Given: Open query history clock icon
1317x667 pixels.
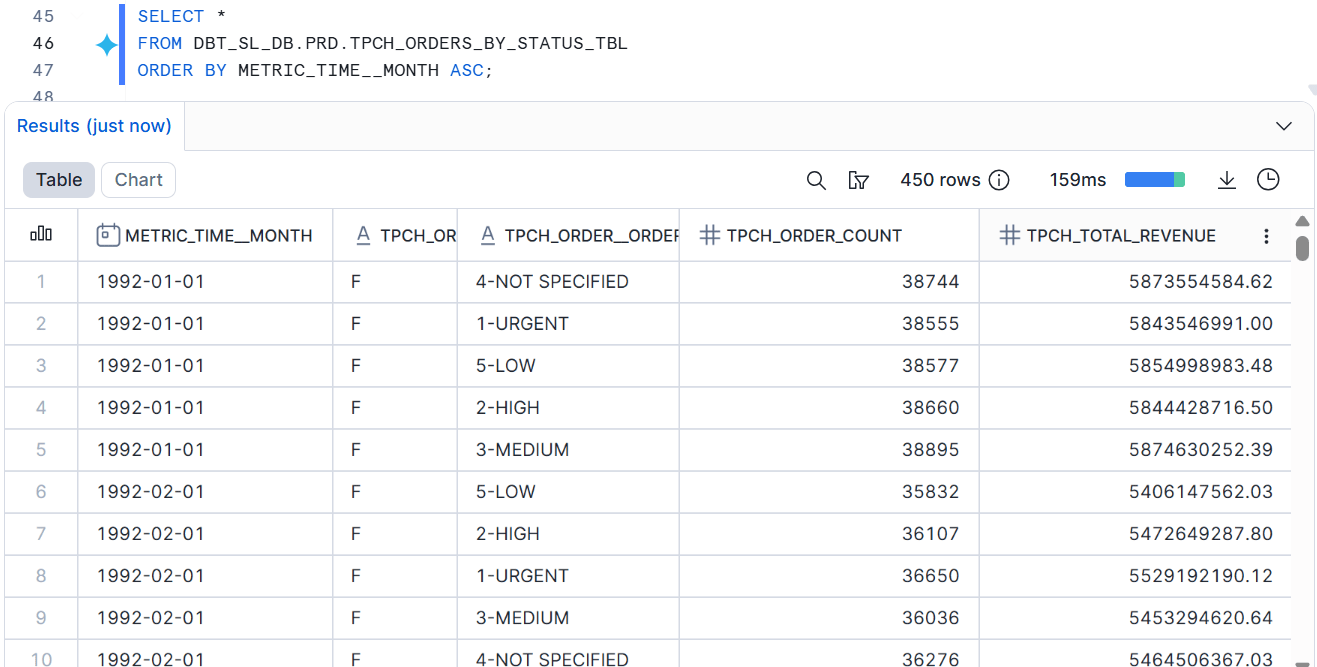Looking at the screenshot, I should click(1268, 180).
